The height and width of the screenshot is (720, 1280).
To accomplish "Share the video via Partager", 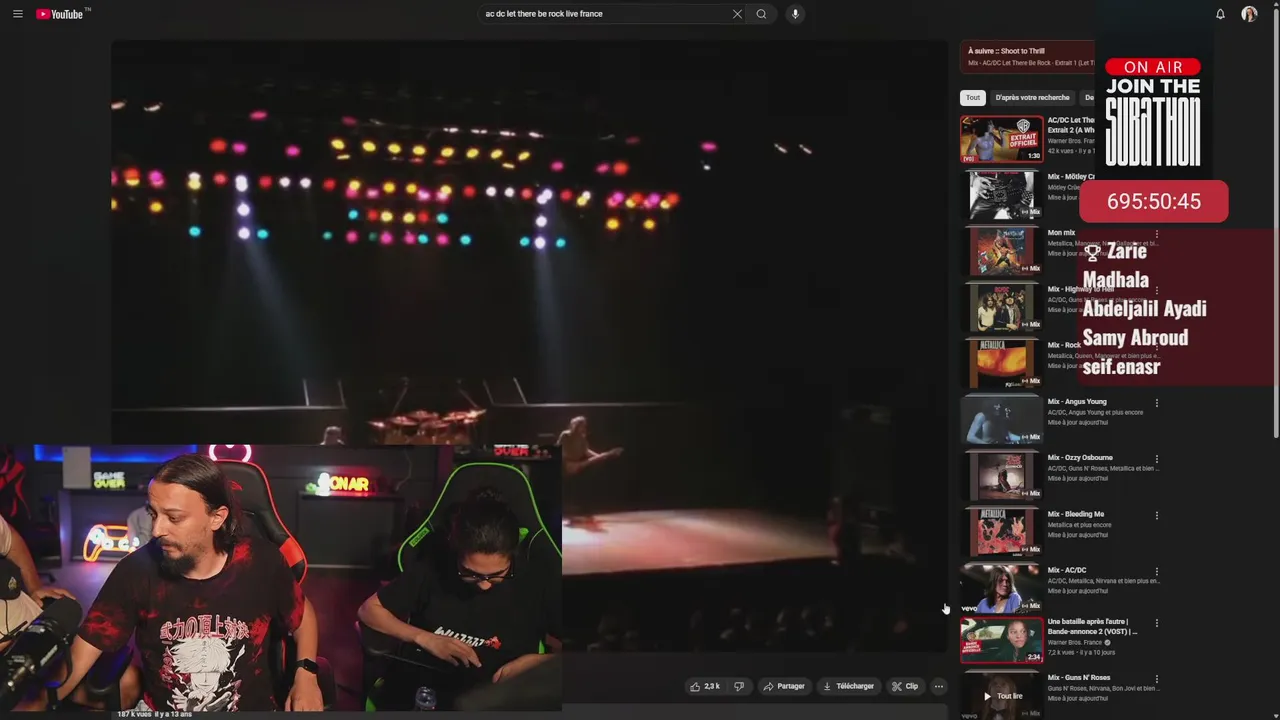I will tap(784, 686).
